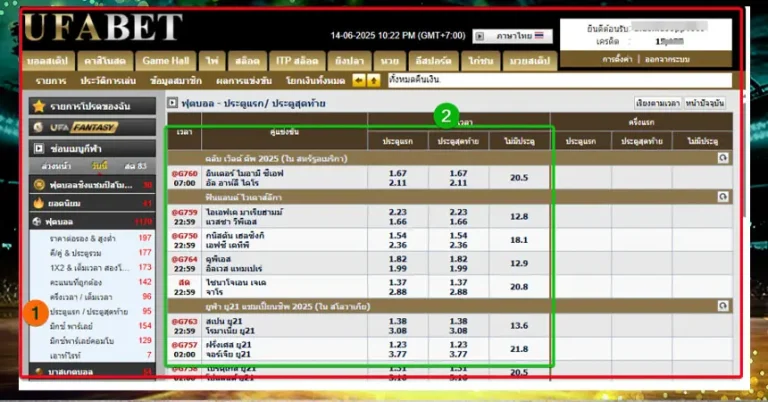Open โยกเงินทั้งหมด menu item
This screenshot has height=402, width=768.
(x=315, y=81)
